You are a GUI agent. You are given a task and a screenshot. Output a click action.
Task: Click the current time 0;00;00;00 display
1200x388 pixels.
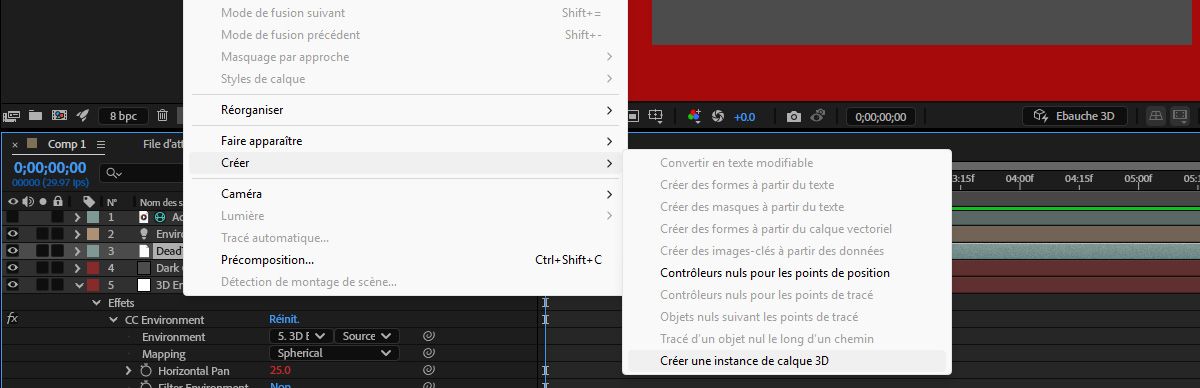click(50, 168)
